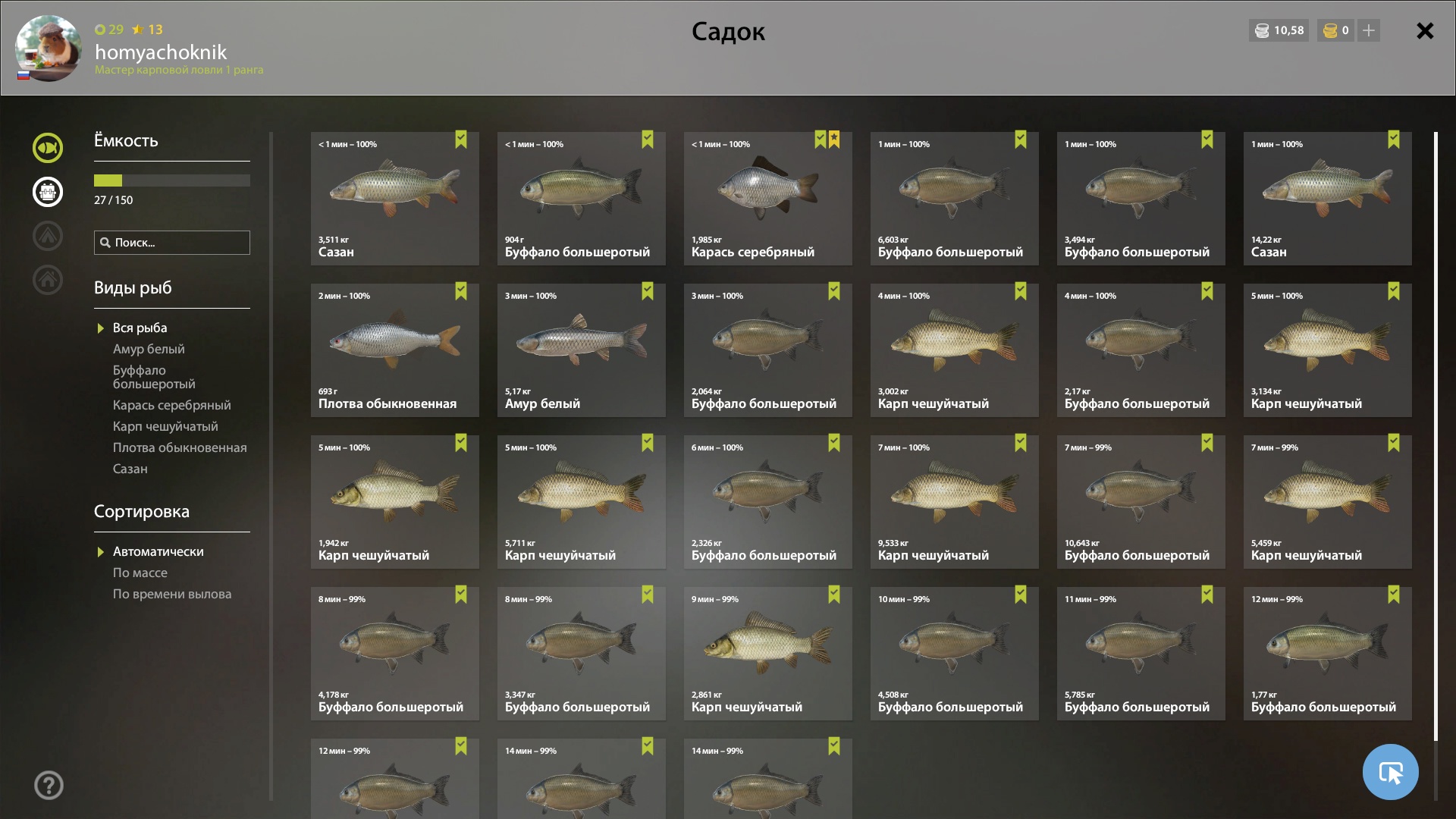Screen dimensions: 1456x819
Task: Click the homyachoknik profile avatar
Action: 49,49
